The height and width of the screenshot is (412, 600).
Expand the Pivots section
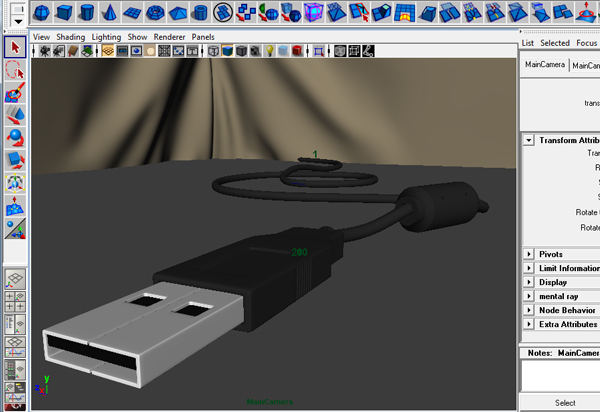pyautogui.click(x=529, y=254)
